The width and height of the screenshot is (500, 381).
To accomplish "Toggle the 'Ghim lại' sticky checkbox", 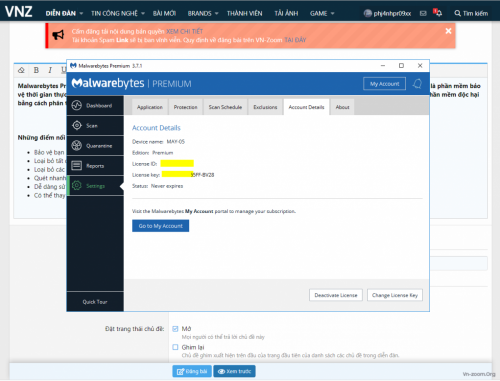I will click(175, 347).
